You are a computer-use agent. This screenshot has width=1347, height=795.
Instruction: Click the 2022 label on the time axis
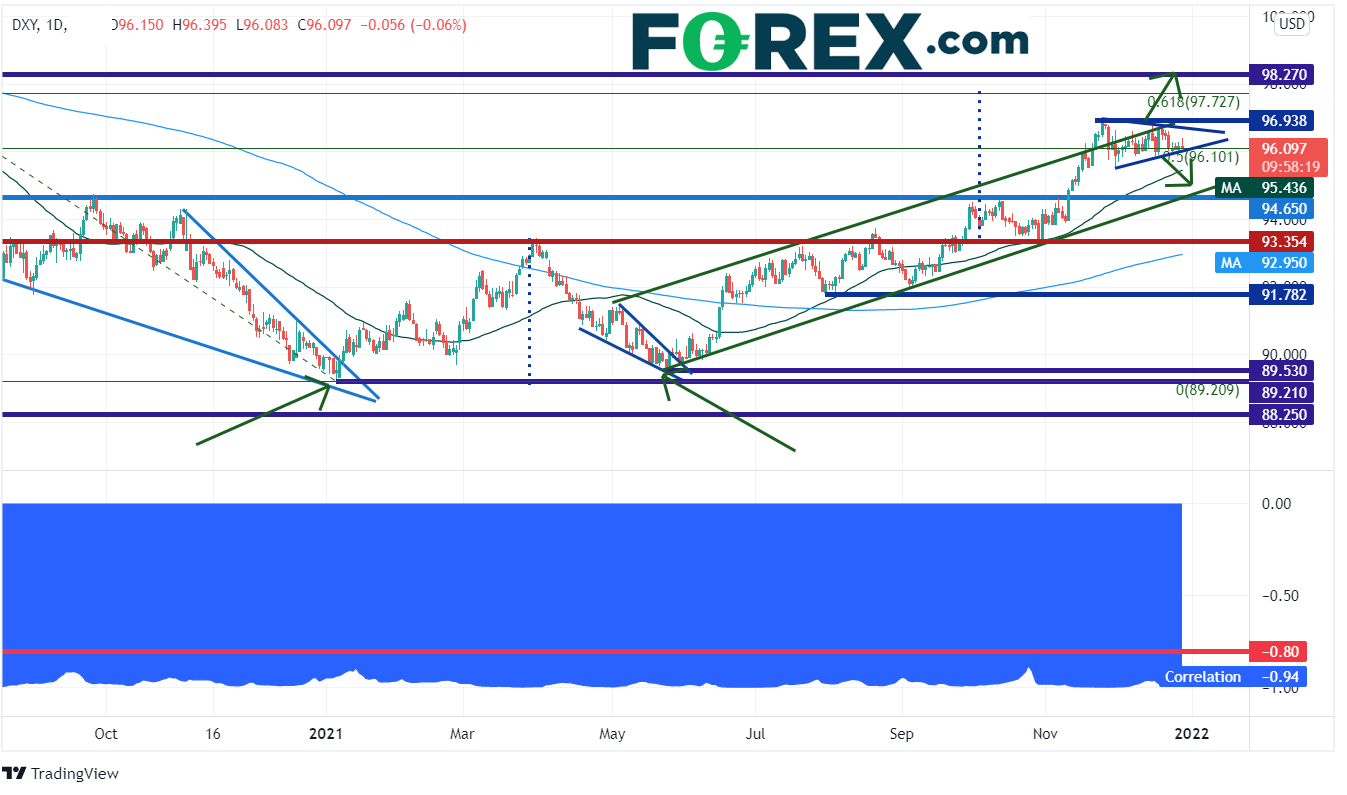pos(1192,733)
